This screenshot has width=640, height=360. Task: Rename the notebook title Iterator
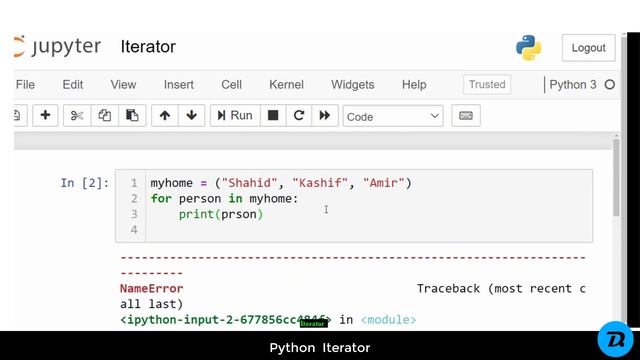click(x=148, y=47)
